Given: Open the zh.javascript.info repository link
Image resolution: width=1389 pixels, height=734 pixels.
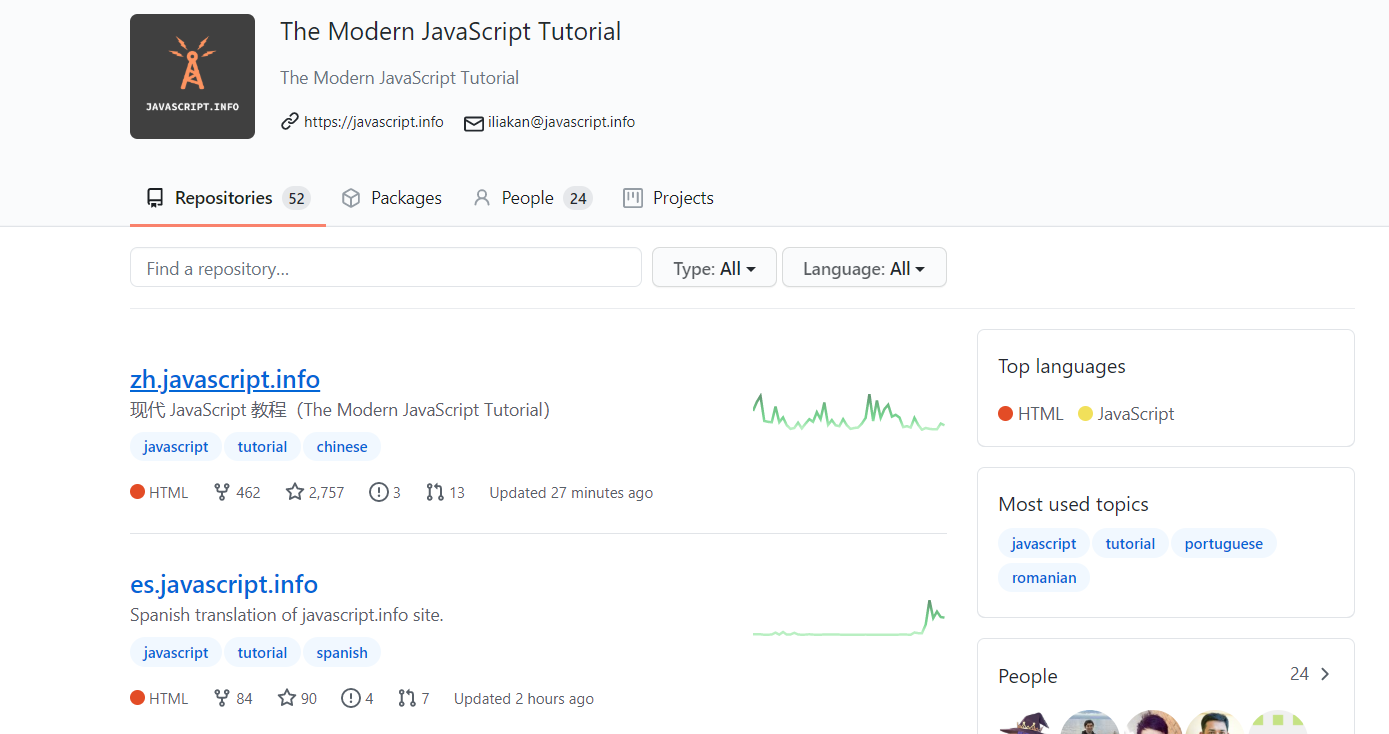Looking at the screenshot, I should (225, 380).
